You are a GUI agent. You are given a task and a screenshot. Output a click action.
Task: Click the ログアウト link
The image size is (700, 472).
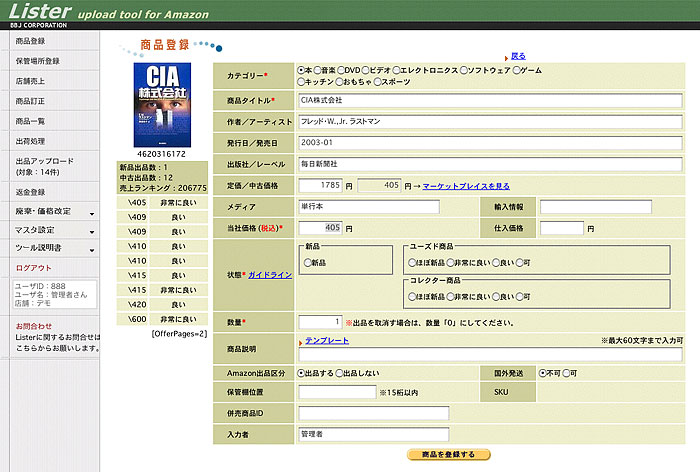(x=33, y=268)
